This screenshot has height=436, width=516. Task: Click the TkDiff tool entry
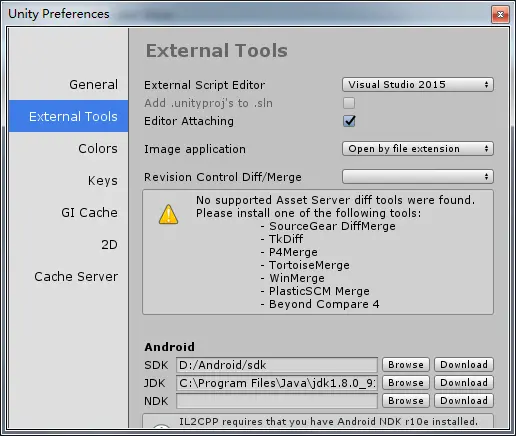click(286, 239)
